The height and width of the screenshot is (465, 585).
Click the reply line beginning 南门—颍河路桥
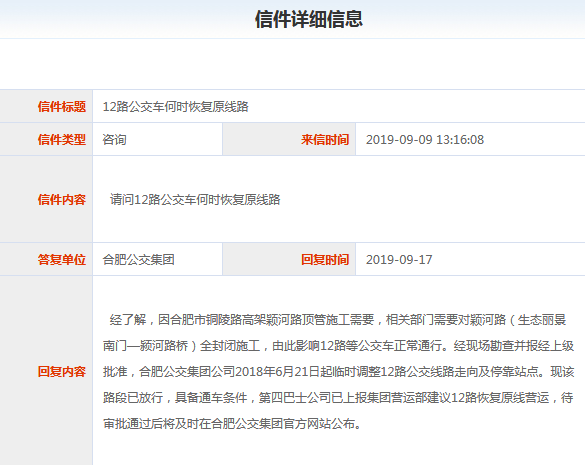point(338,346)
